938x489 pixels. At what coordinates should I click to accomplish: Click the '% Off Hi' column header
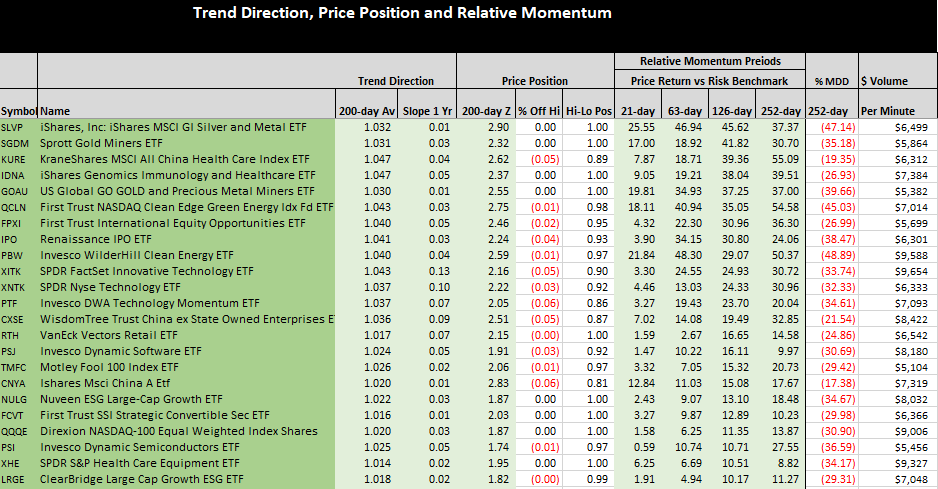pyautogui.click(x=537, y=110)
